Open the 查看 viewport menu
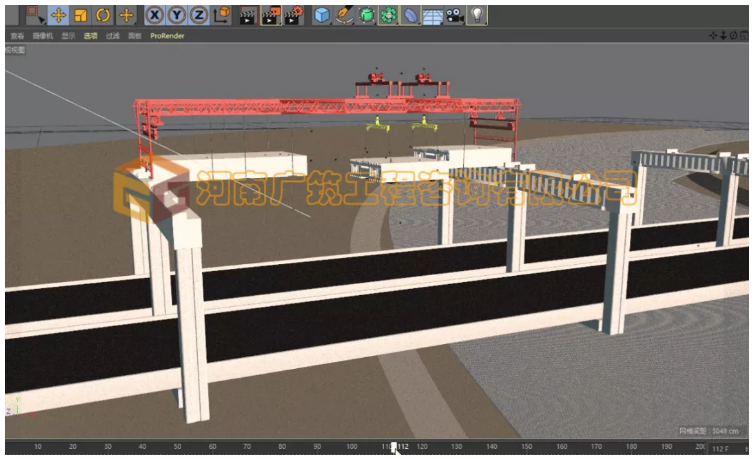Viewport: 755px width, 459px height. tap(17, 36)
